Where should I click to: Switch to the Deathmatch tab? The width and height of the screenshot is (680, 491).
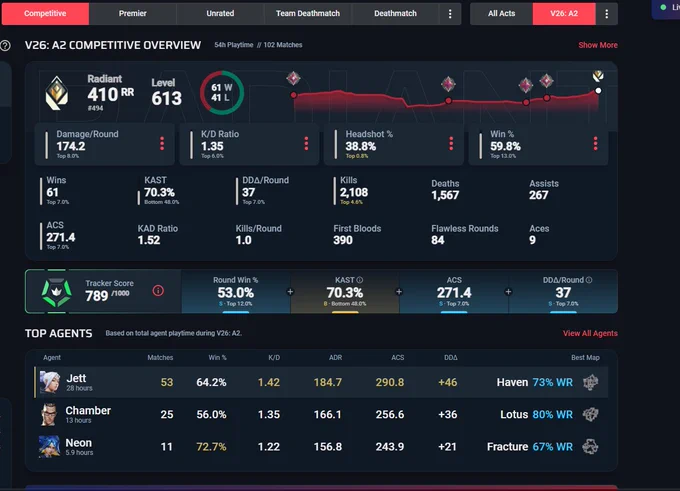click(396, 13)
